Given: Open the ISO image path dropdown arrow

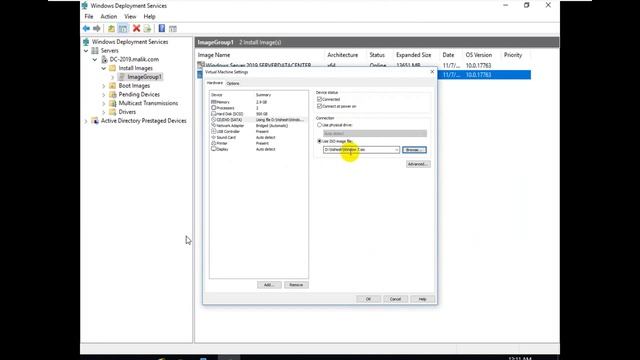Looking at the screenshot, I should pyautogui.click(x=396, y=150).
